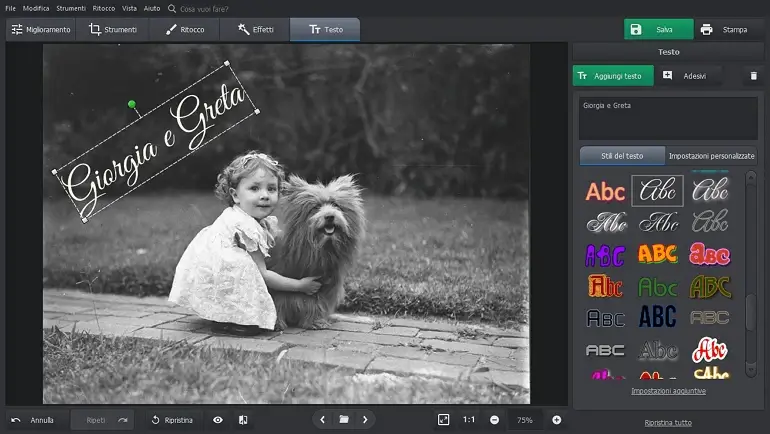
Task: Switch to the Ritocco toolbar tab
Action: 185,29
